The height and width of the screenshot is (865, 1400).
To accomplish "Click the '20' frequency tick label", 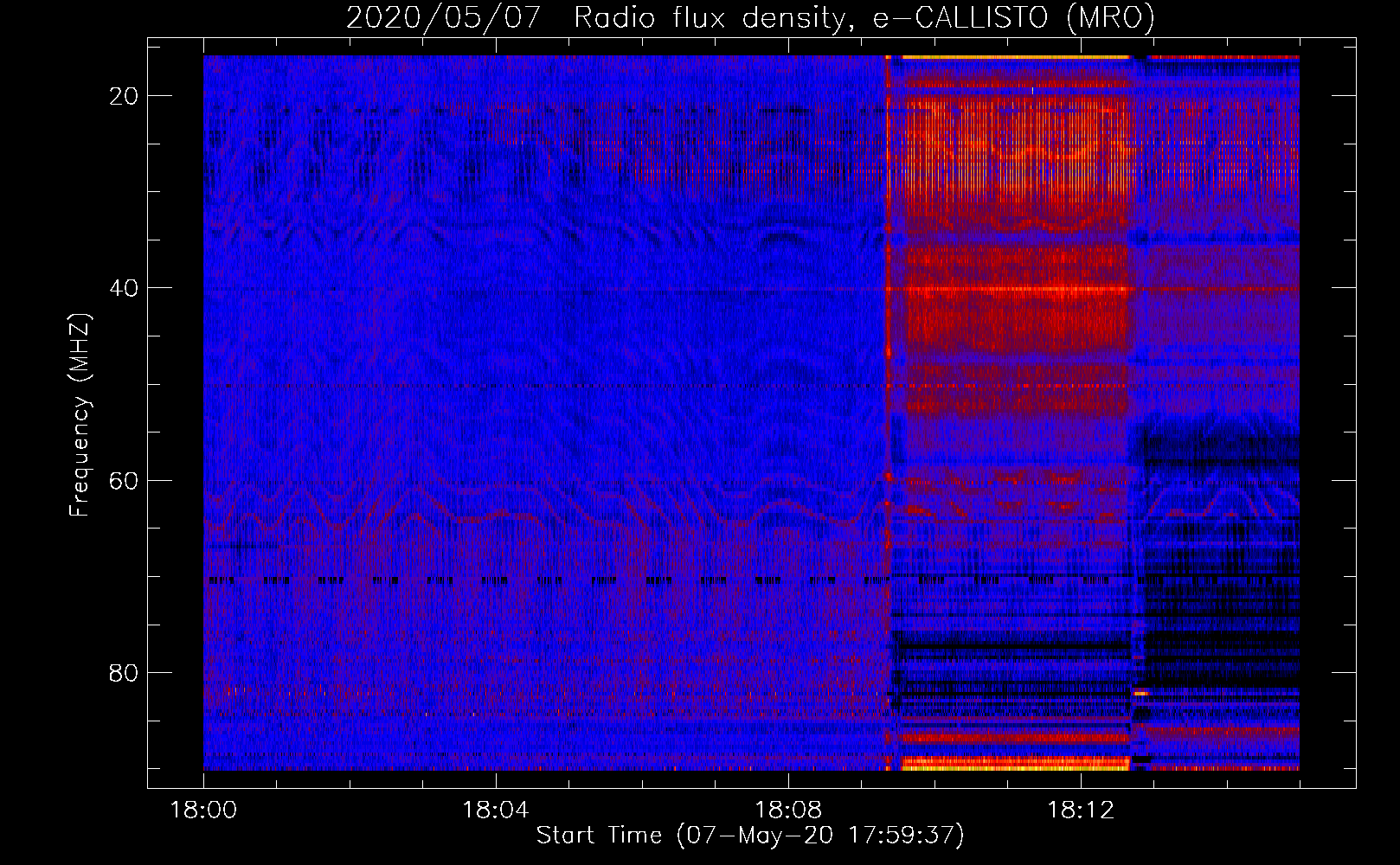I will [x=125, y=96].
